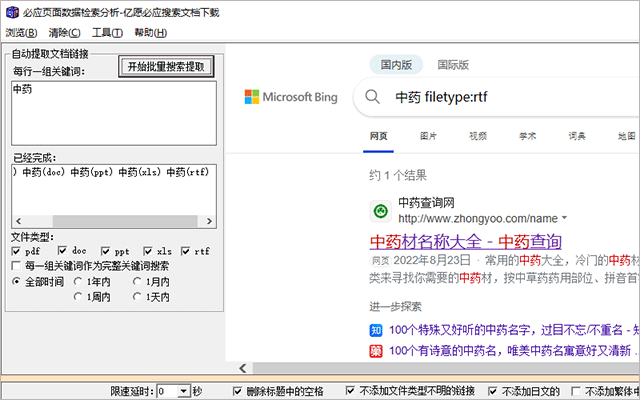Select the 词典 results tab
640x400 pixels.
(577, 136)
